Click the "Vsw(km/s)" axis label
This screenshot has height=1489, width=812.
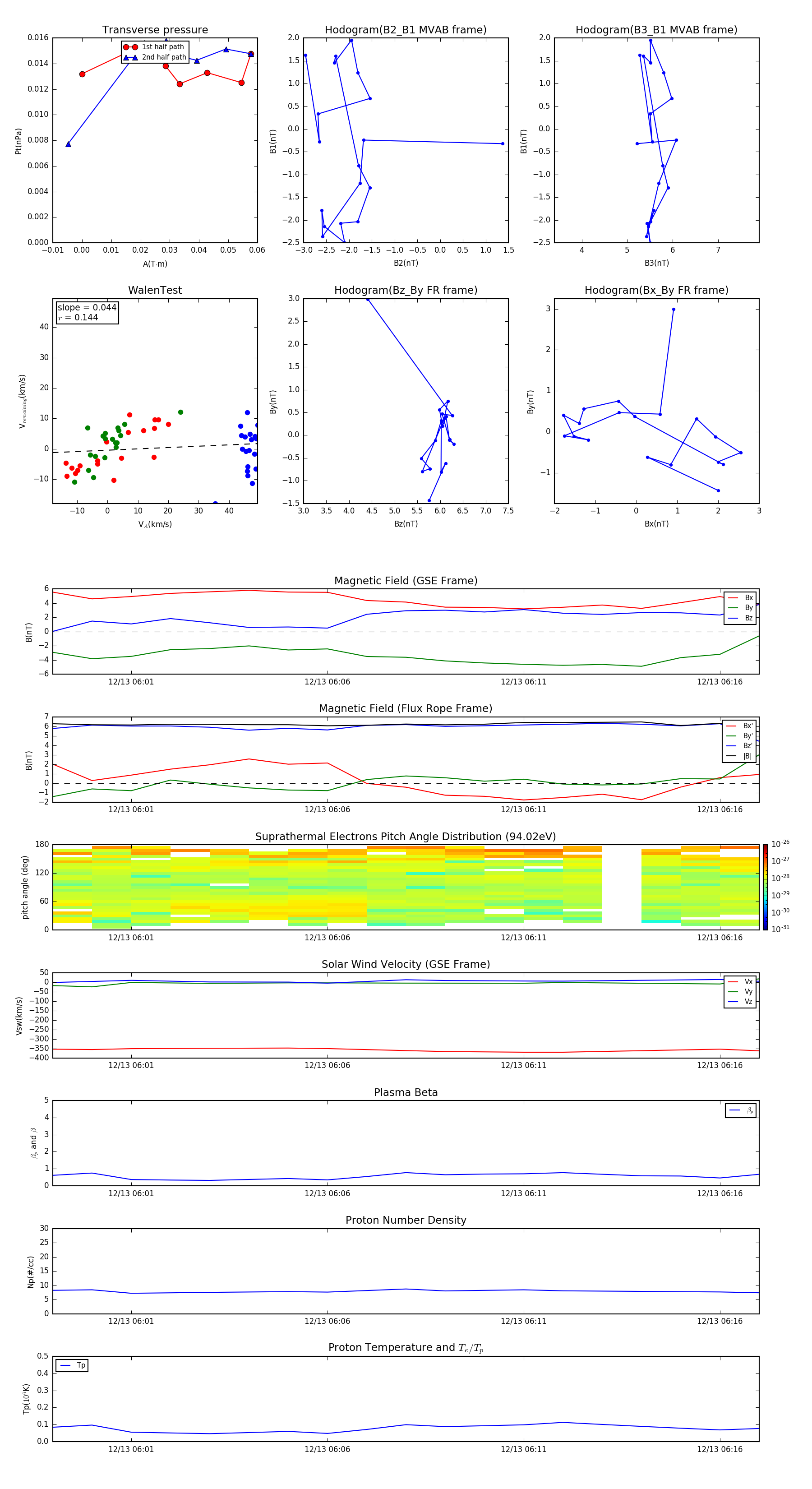(18, 1016)
